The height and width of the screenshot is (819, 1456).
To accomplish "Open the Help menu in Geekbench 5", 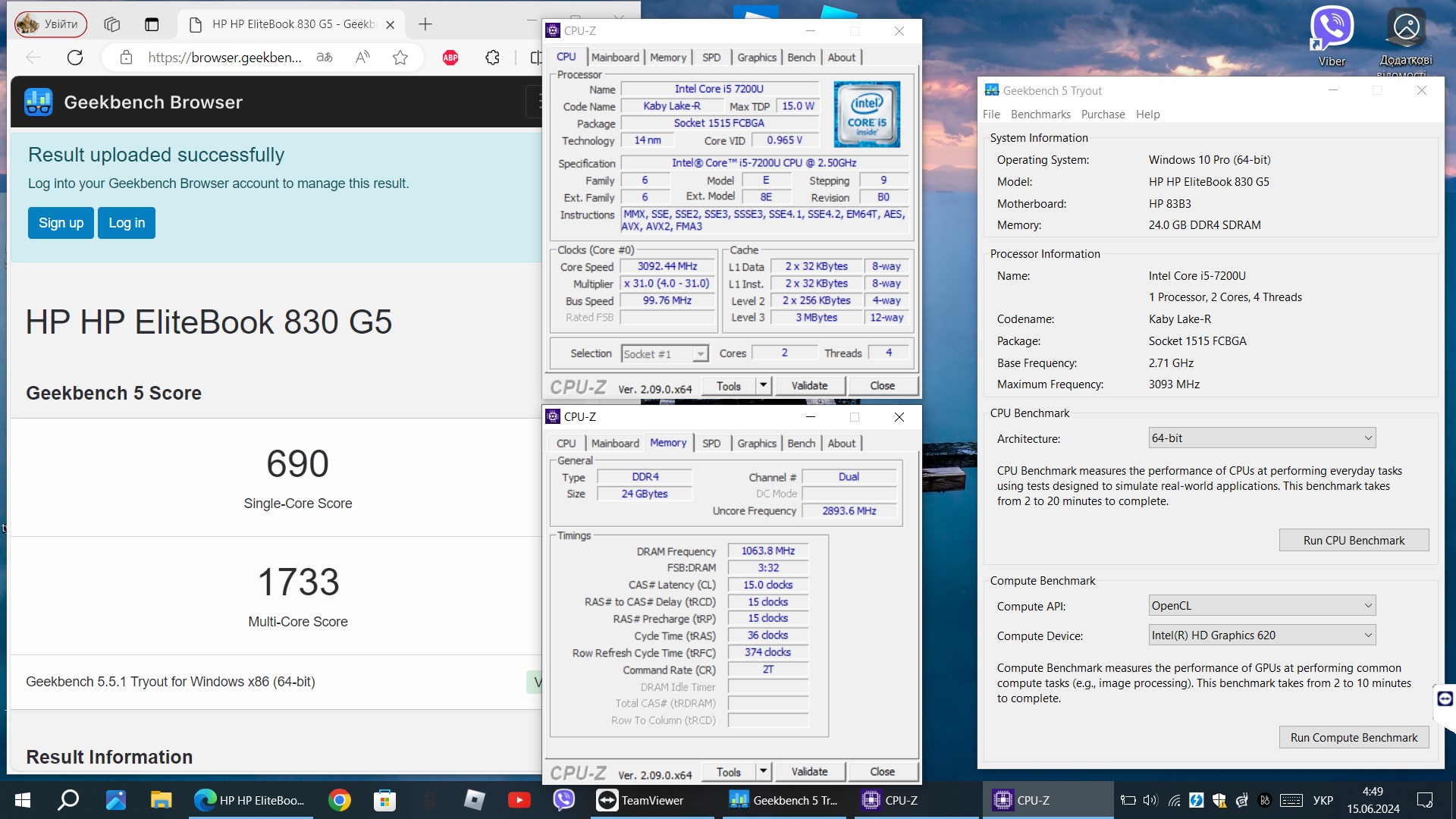I will 1147,115.
